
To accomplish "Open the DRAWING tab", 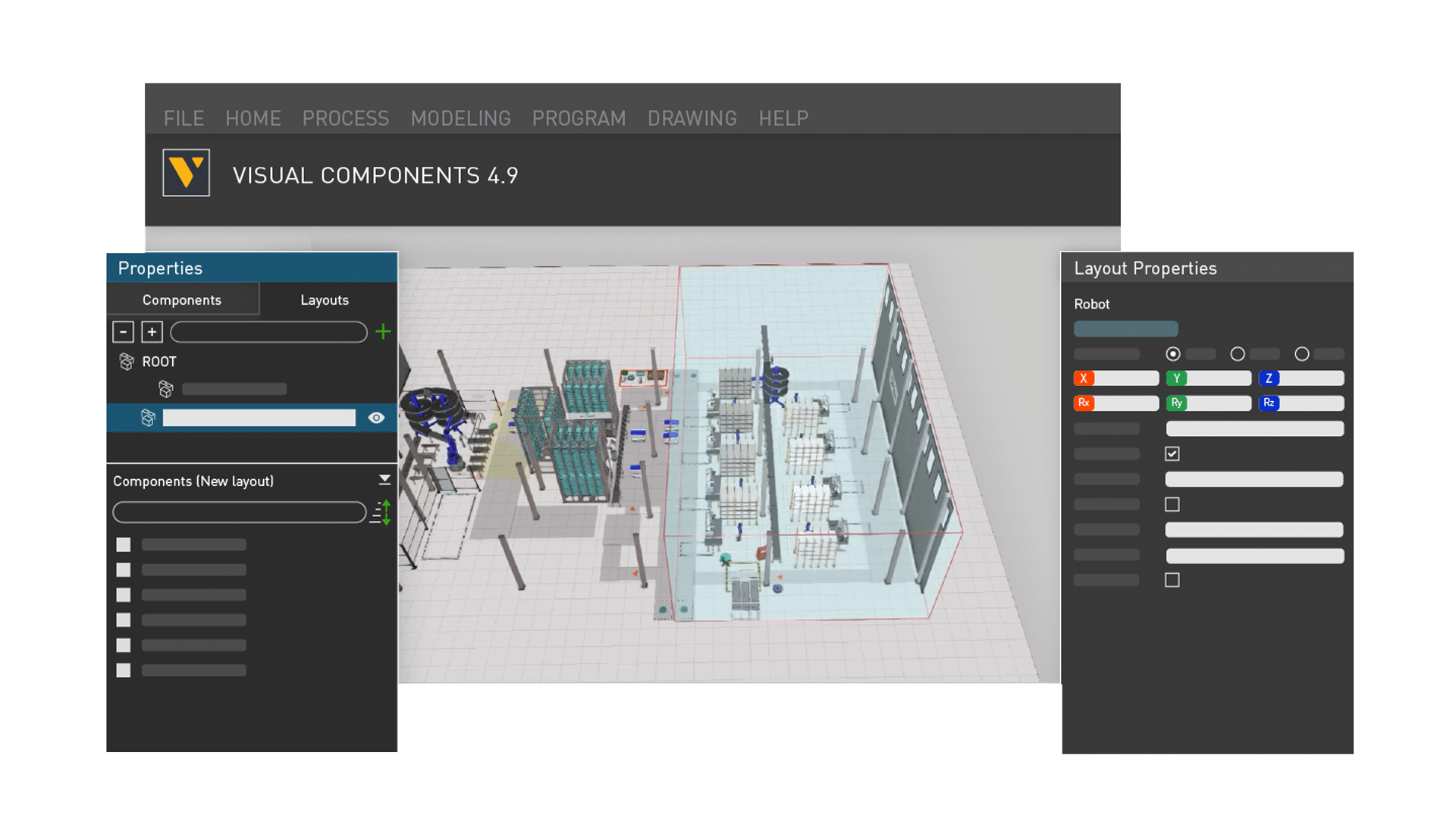I will (692, 118).
